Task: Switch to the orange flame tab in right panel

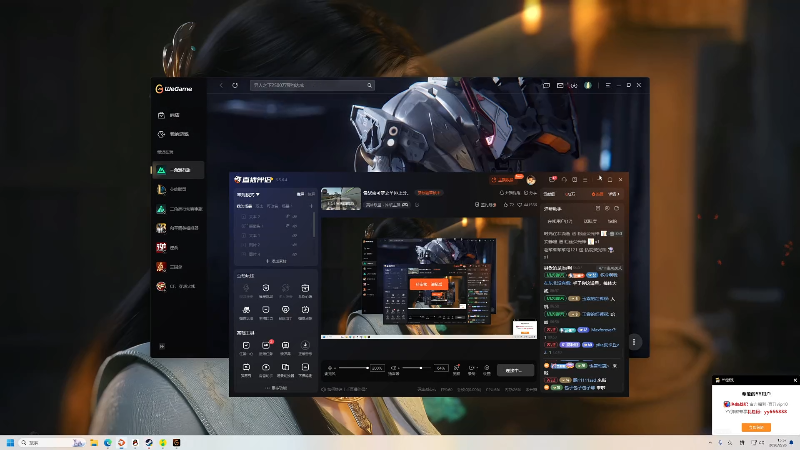Action: [597, 194]
